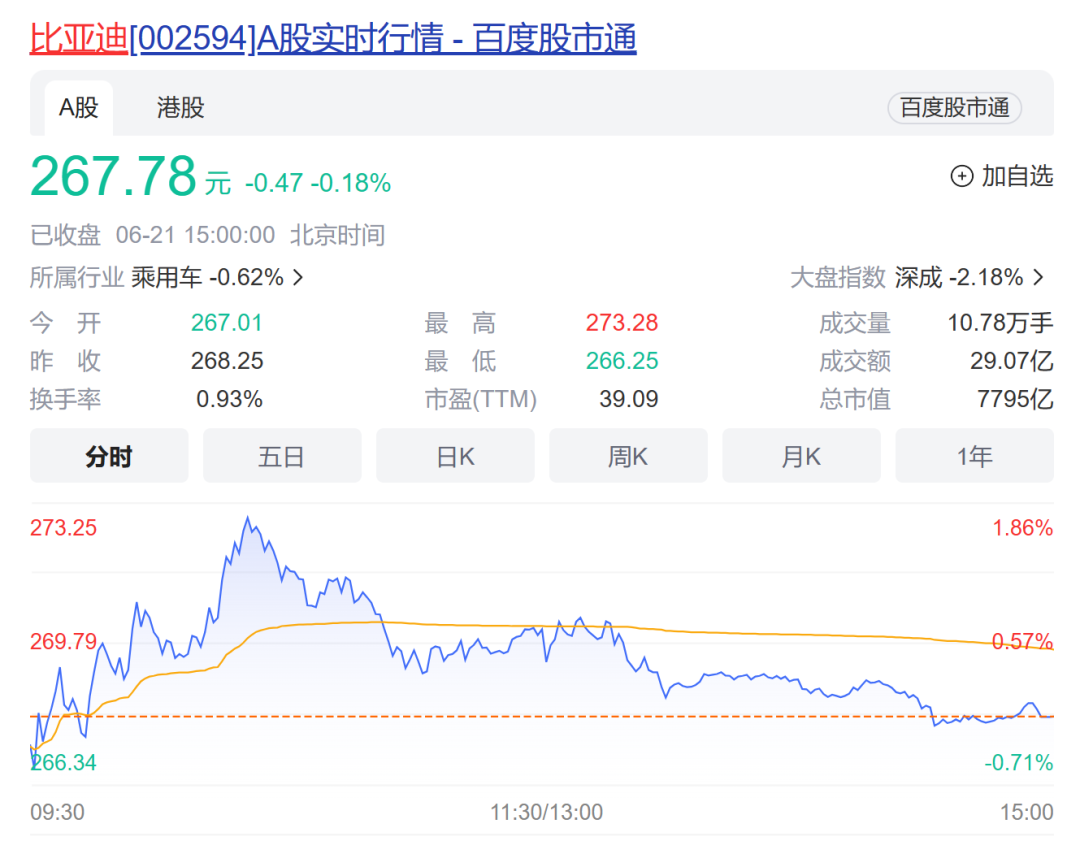Select the 分时 chart tab
The width and height of the screenshot is (1080, 841).
(109, 456)
